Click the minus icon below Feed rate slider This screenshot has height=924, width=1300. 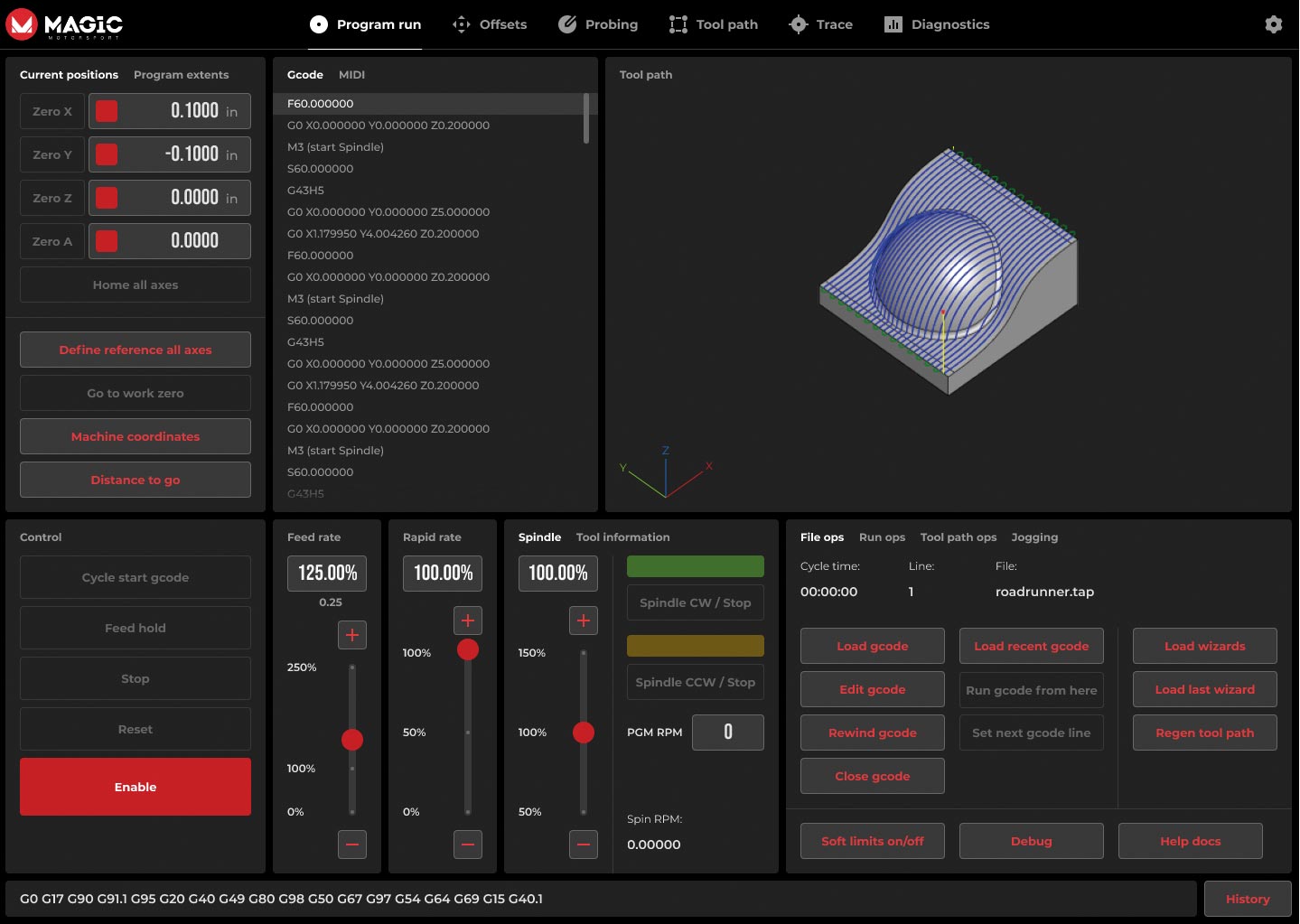[352, 845]
